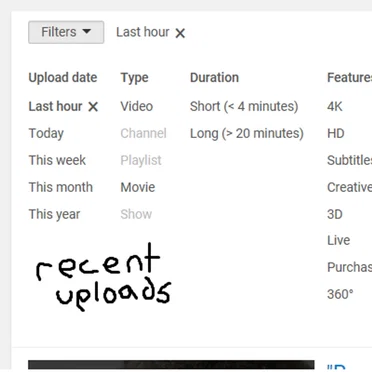Open the Filters dropdown button
Viewport: 372px width, 372px height.
(66, 32)
